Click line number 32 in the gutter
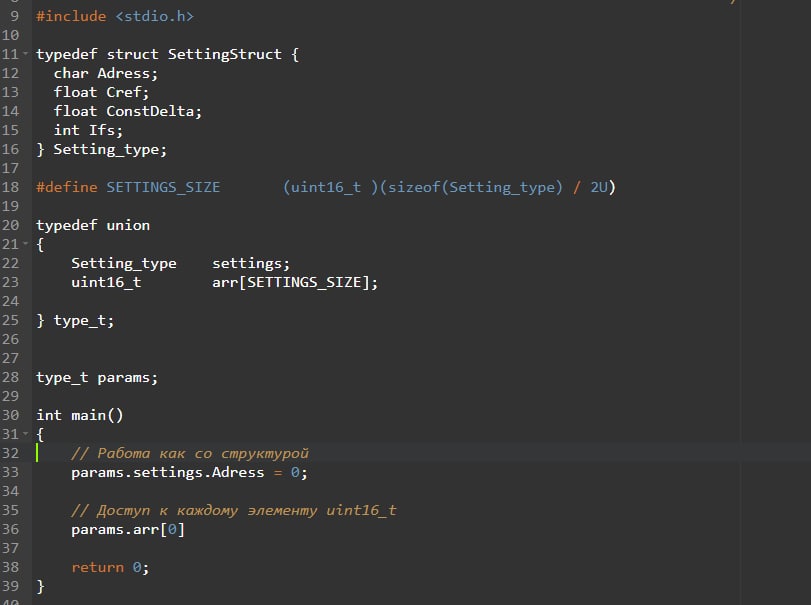Viewport: 811px width, 605px height. [x=10, y=453]
